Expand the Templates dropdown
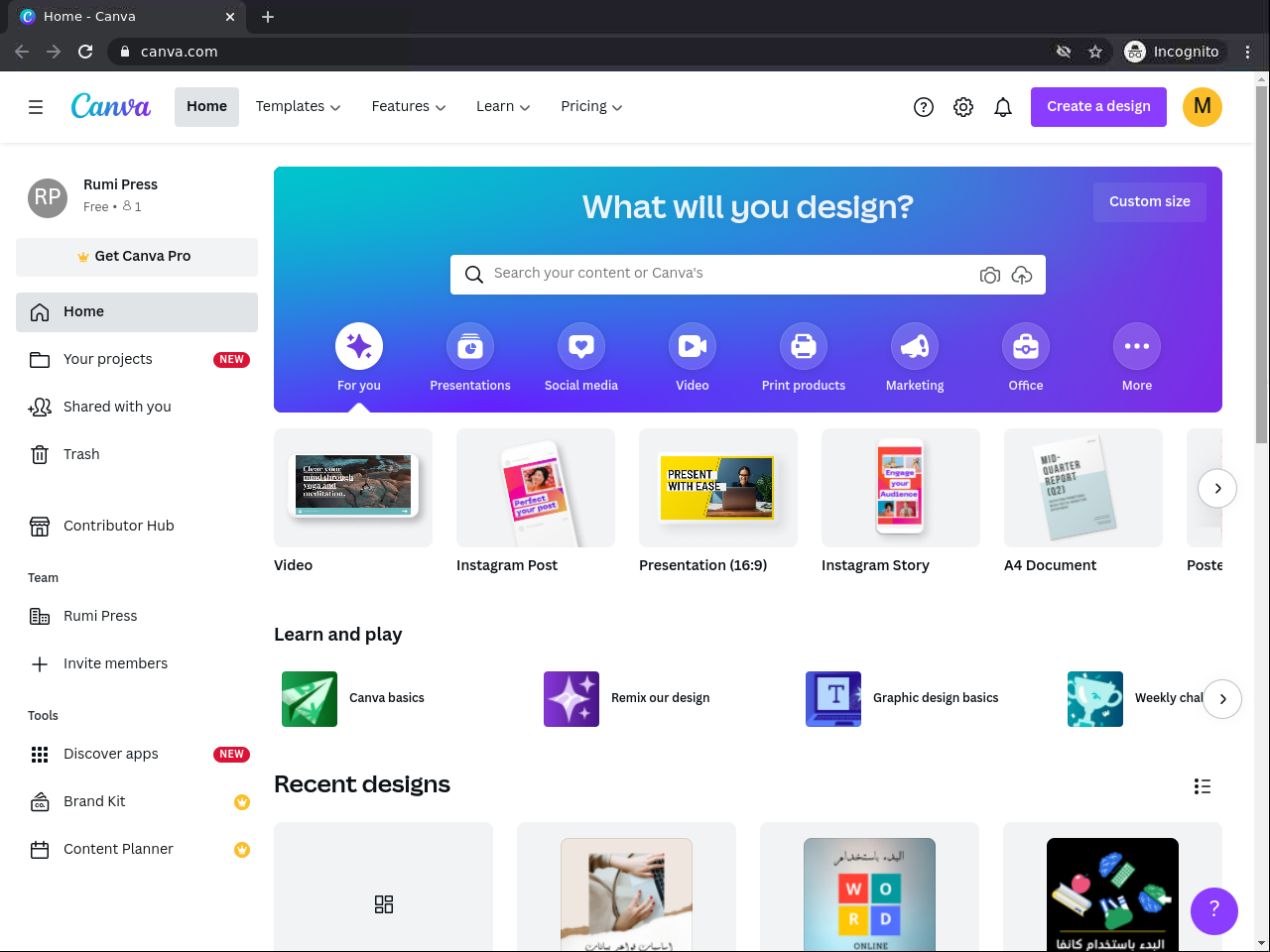1270x952 pixels. coord(298,107)
